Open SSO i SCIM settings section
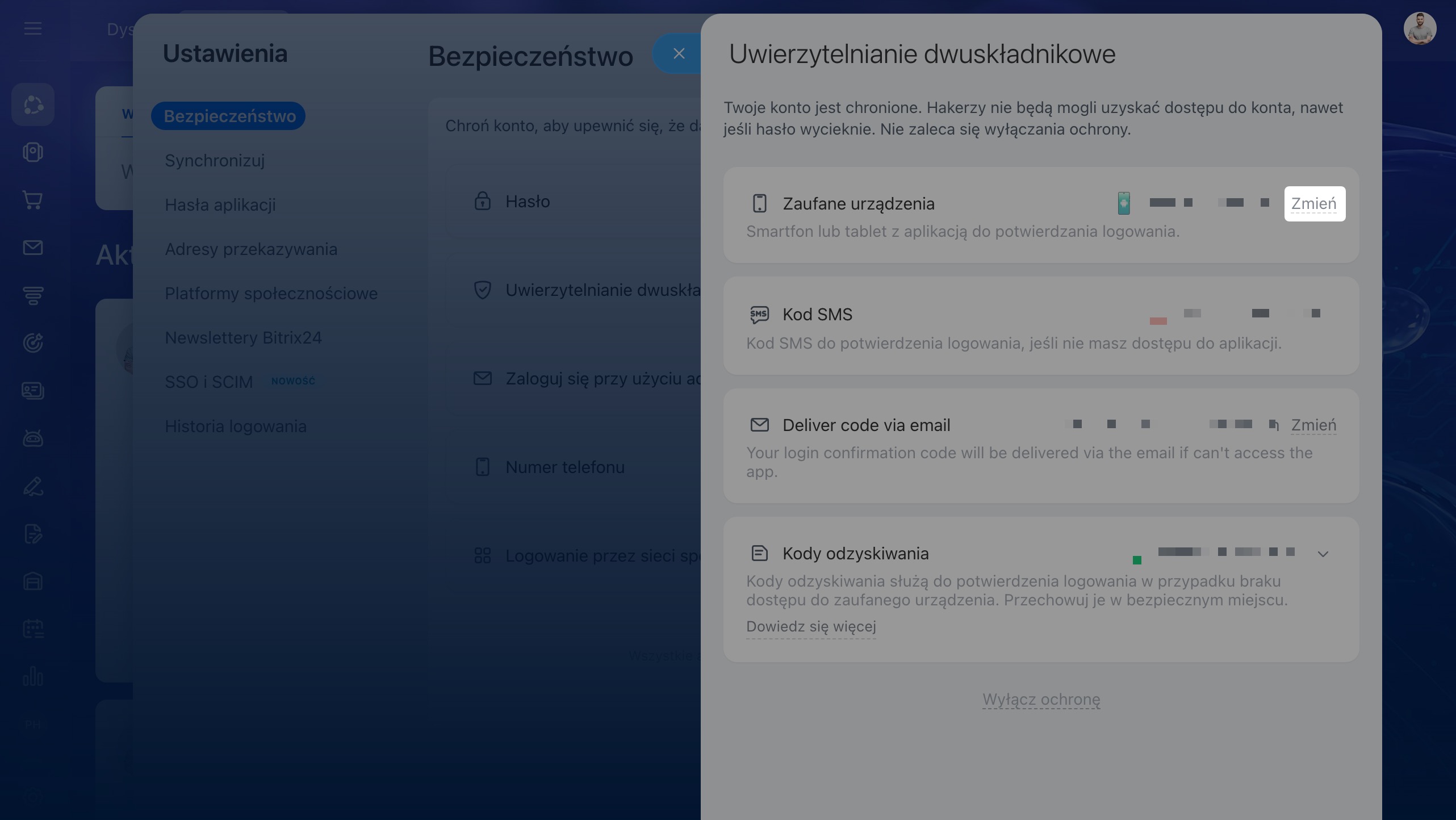The height and width of the screenshot is (820, 1456). click(x=208, y=382)
